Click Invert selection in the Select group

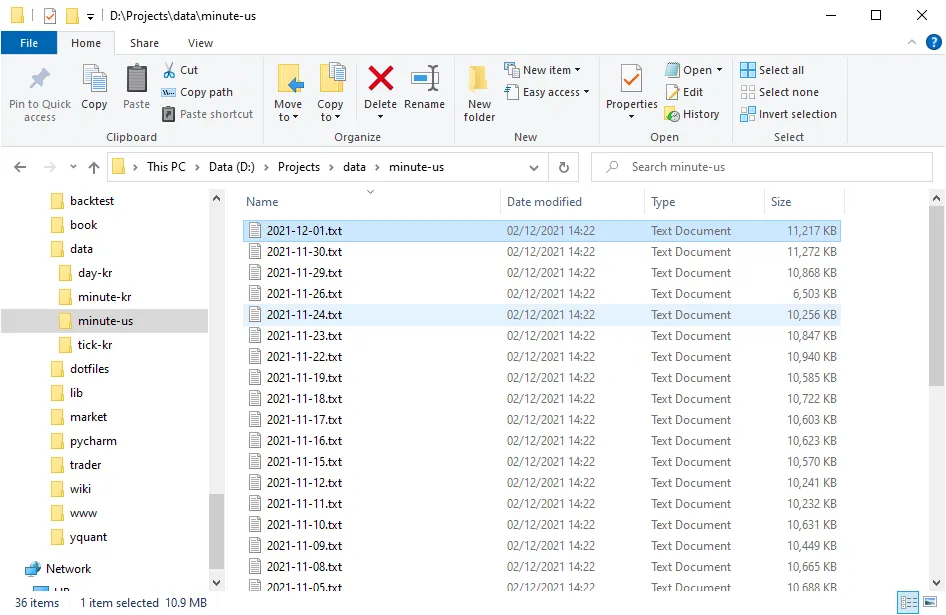point(788,114)
